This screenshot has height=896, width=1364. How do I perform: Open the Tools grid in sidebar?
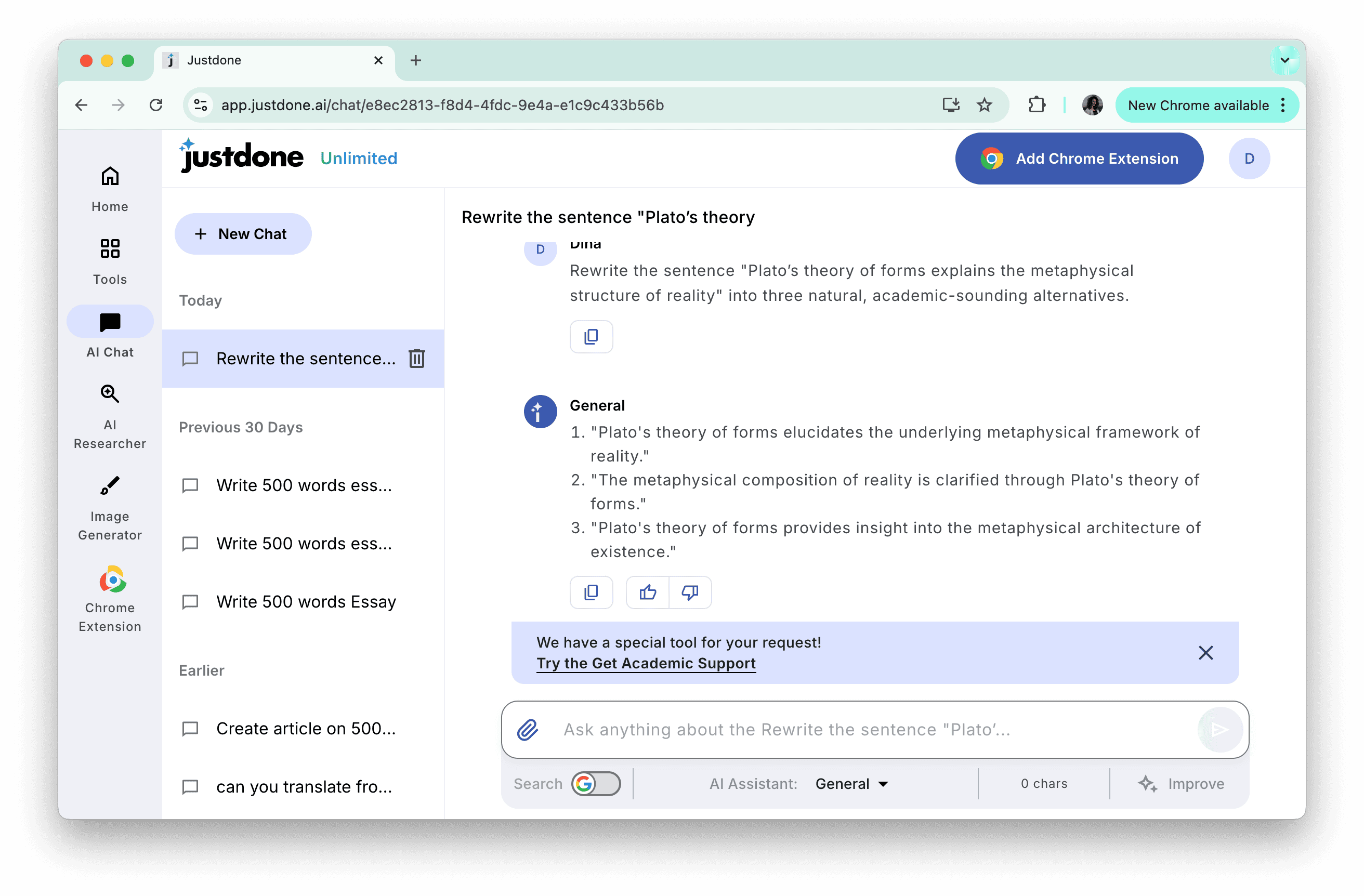[x=110, y=262]
